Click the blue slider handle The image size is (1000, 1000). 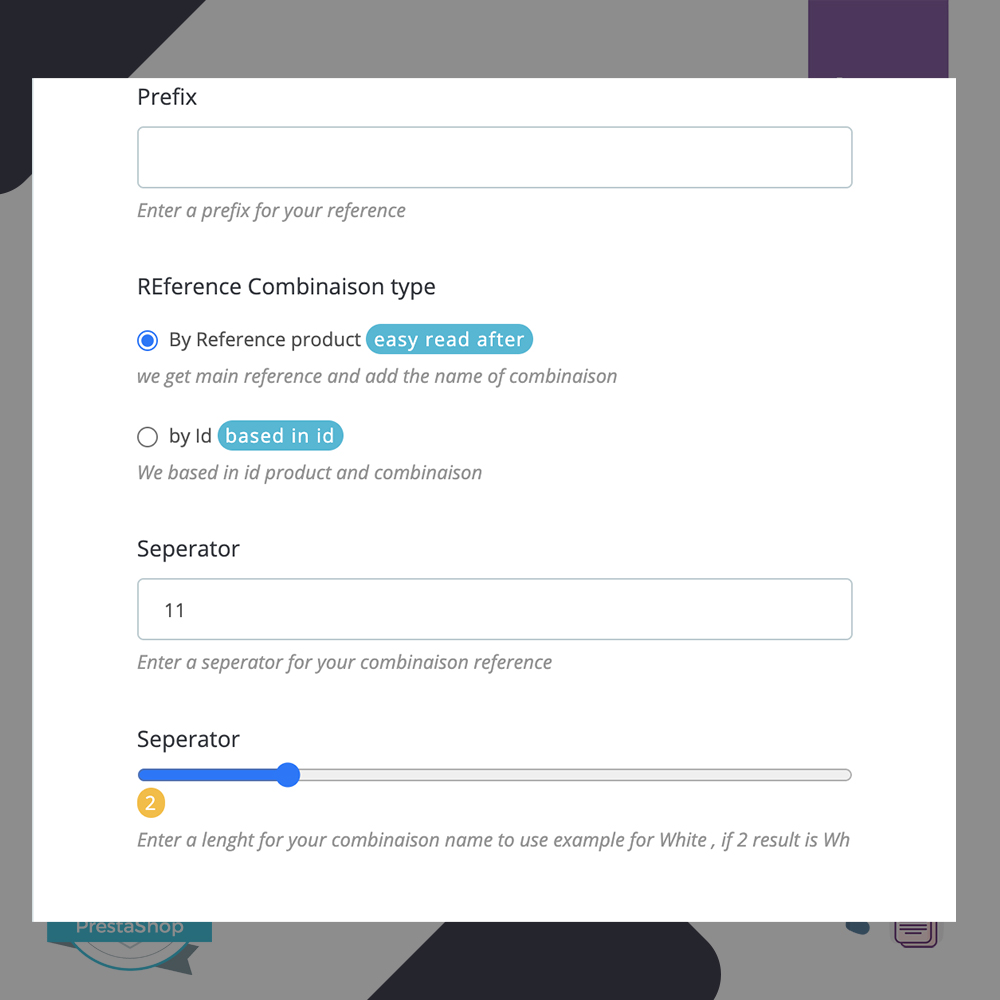[288, 774]
